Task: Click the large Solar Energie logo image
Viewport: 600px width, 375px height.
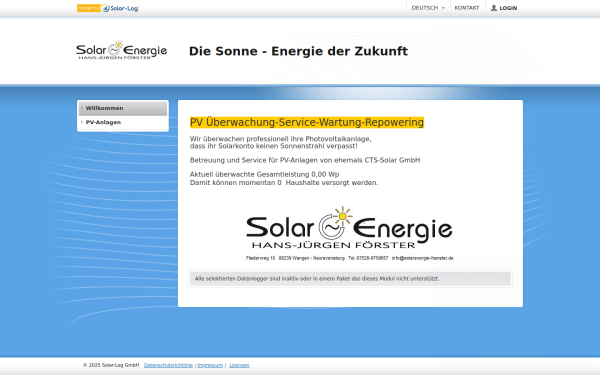Action: point(349,234)
